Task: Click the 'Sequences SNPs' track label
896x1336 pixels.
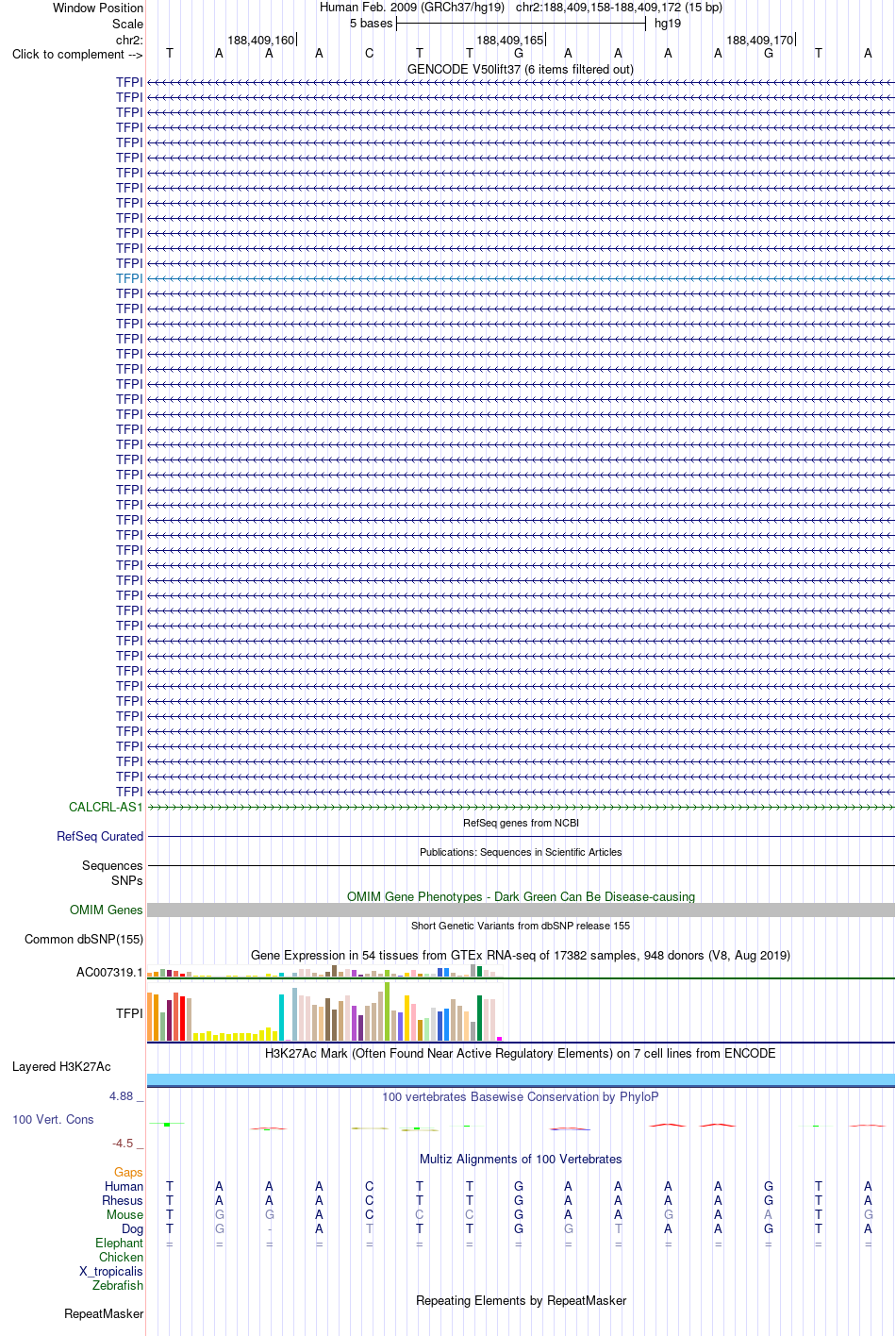Action: 112,873
